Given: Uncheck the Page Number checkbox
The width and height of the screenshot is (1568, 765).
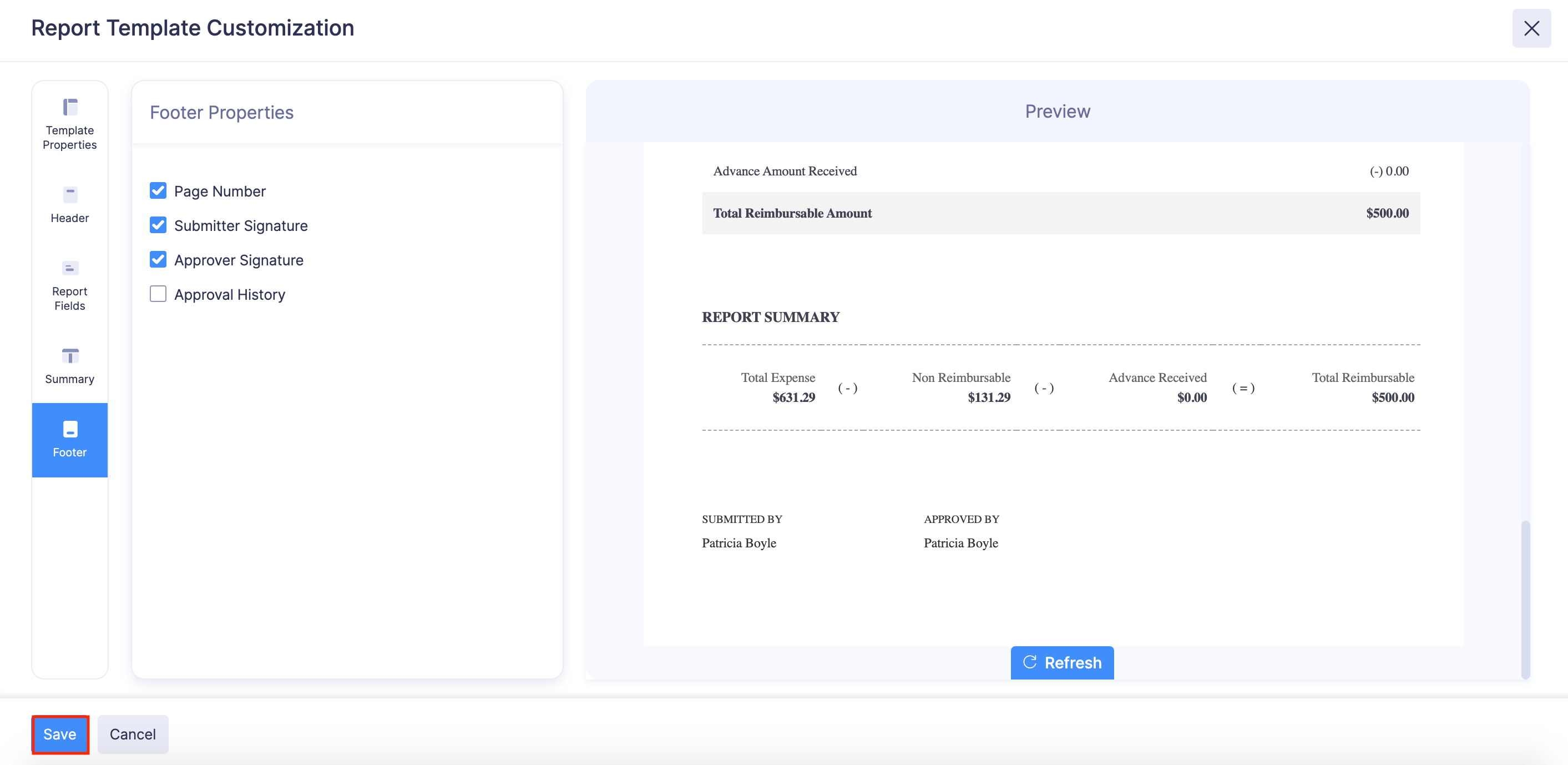Looking at the screenshot, I should [x=158, y=190].
